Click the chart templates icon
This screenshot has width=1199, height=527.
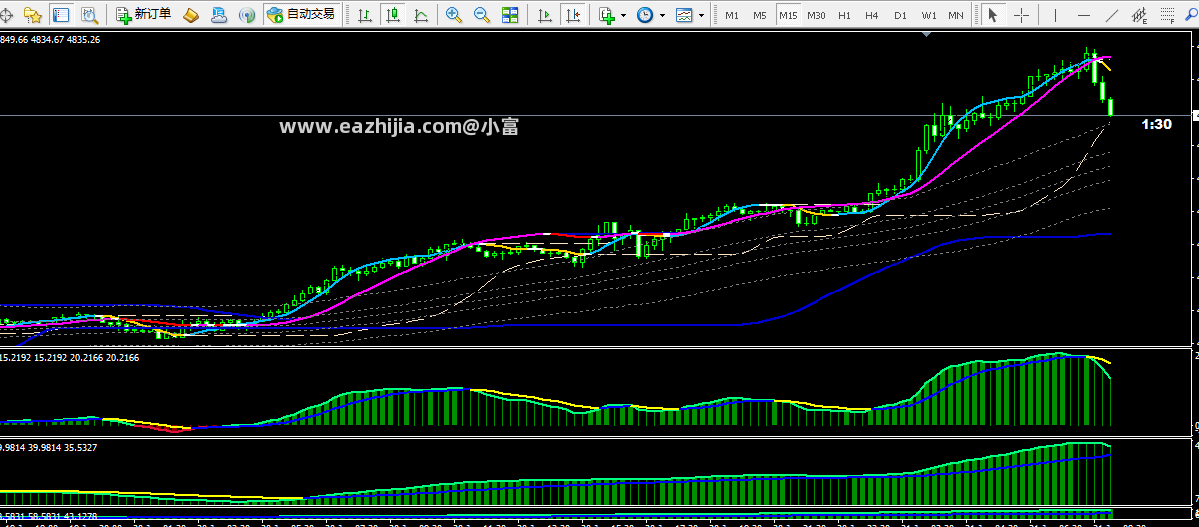click(x=684, y=15)
